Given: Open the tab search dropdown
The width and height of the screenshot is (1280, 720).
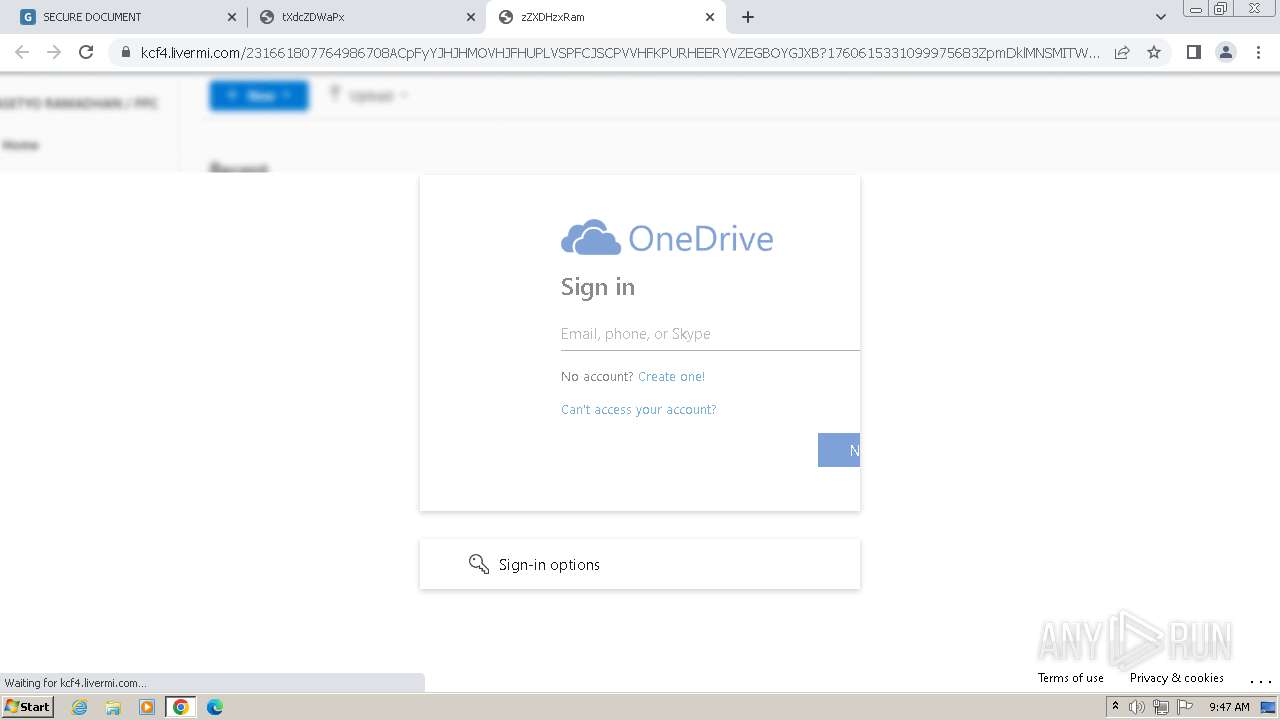Looking at the screenshot, I should tap(1161, 17).
